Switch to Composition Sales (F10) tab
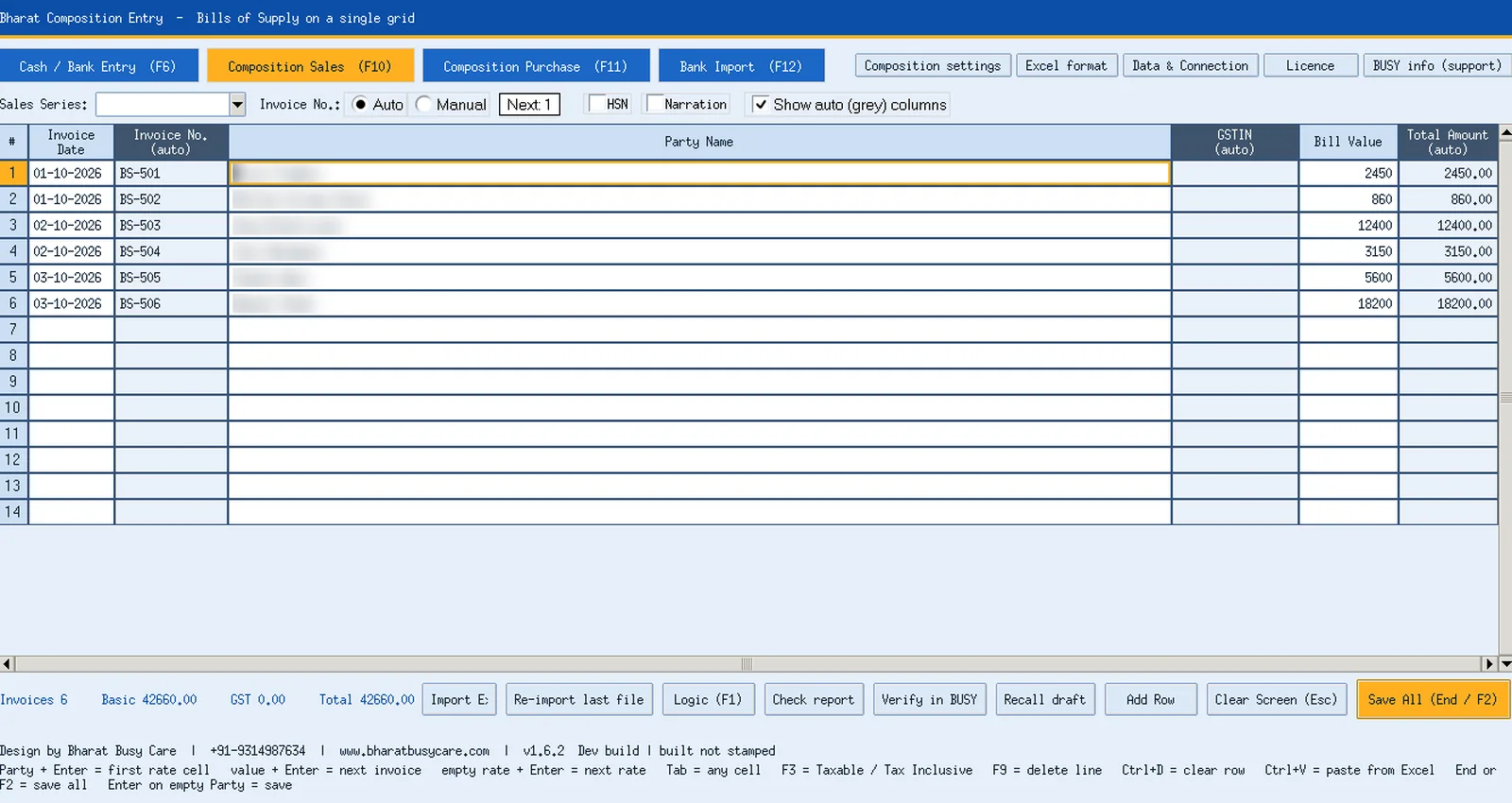 (310, 66)
